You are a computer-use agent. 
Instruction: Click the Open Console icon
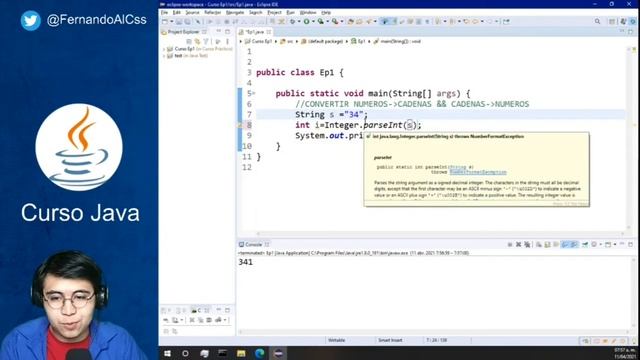608,244
